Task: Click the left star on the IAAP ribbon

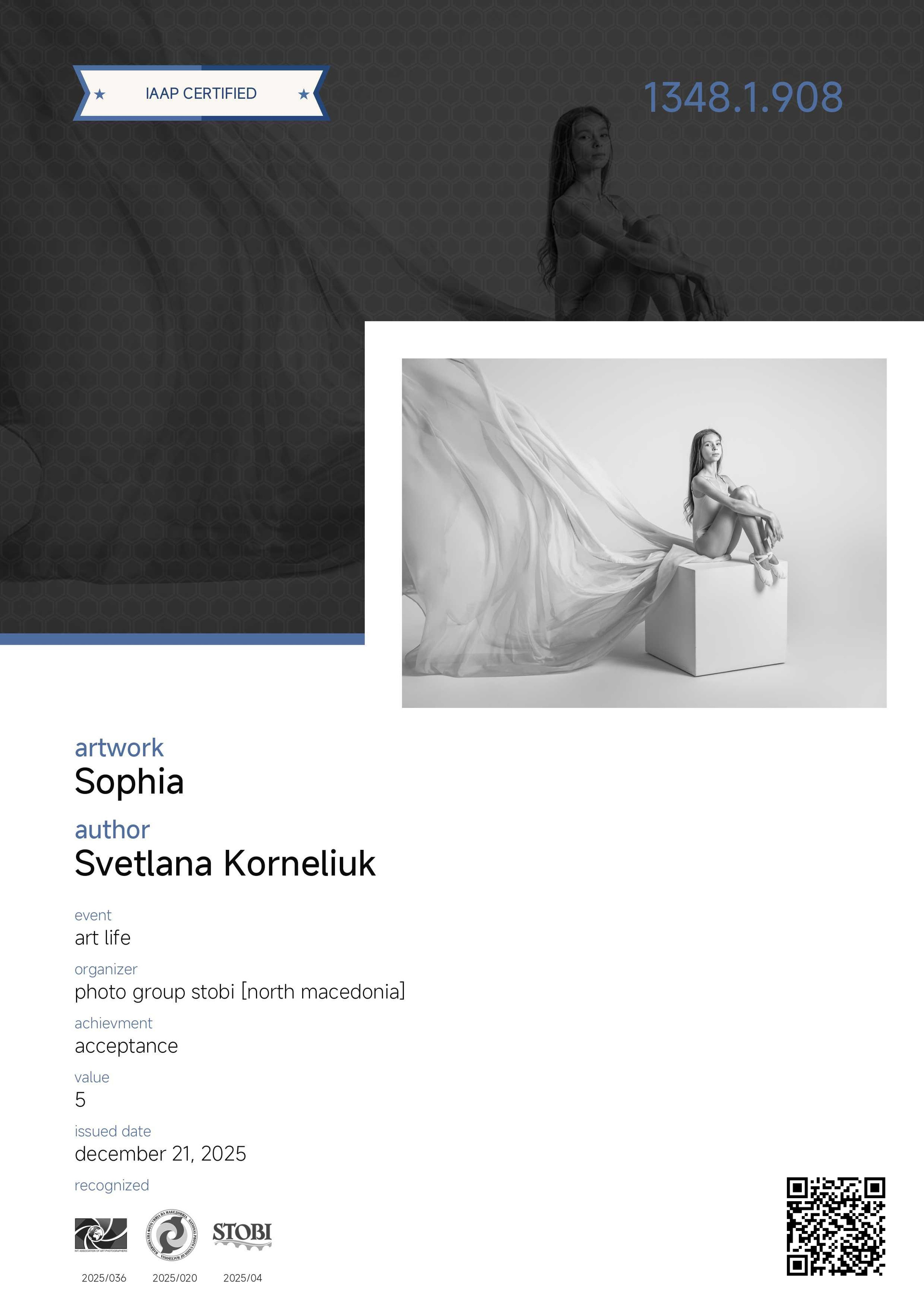Action: click(100, 94)
